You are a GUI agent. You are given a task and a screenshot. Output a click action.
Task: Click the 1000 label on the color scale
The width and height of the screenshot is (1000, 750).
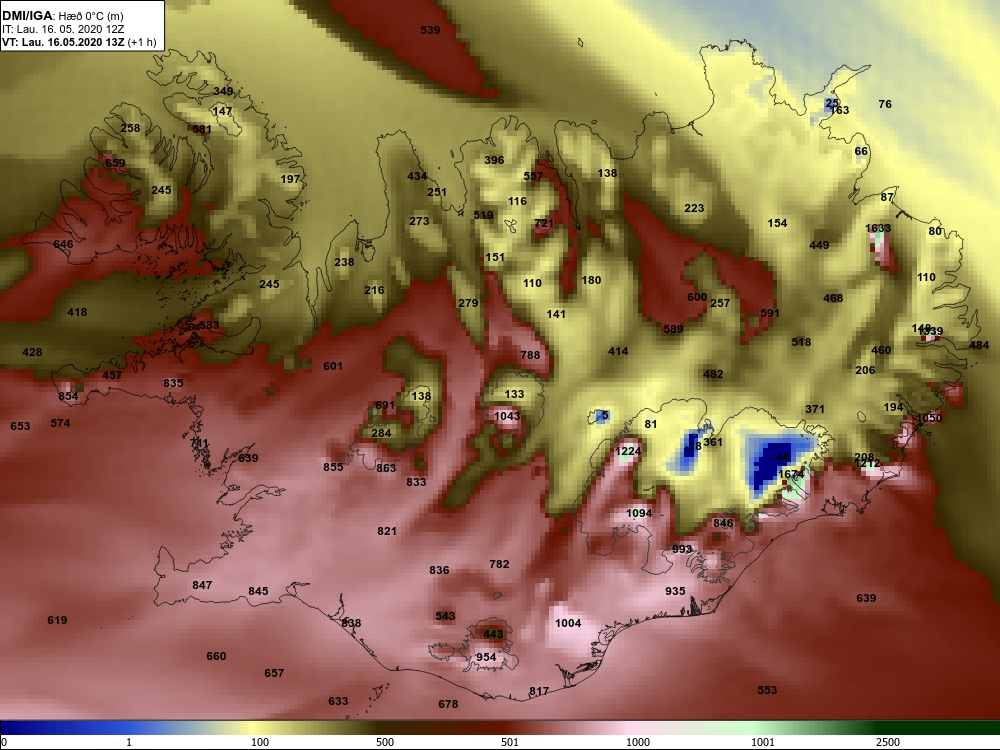coord(638,742)
